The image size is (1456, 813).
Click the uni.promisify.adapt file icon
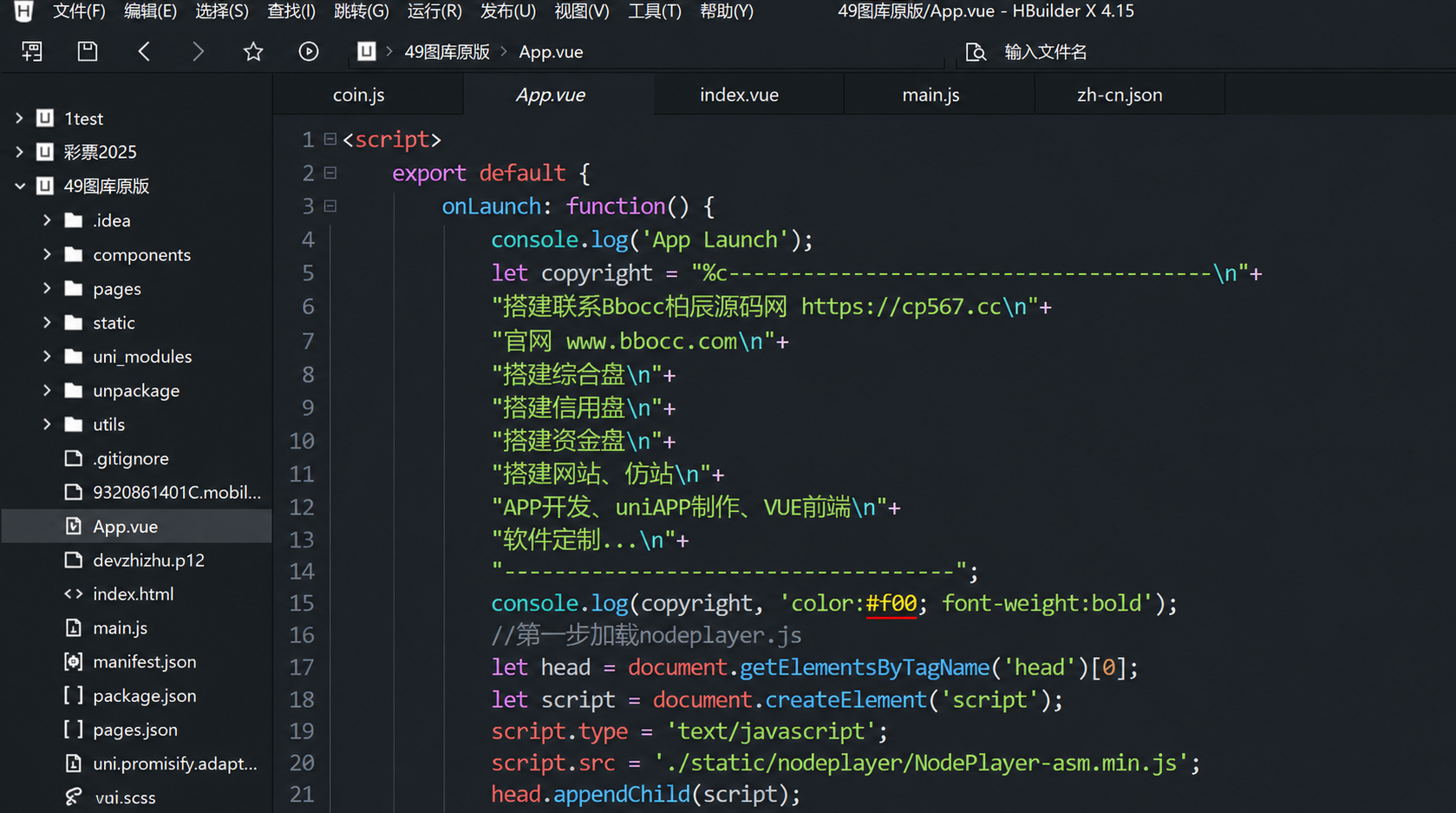(74, 764)
